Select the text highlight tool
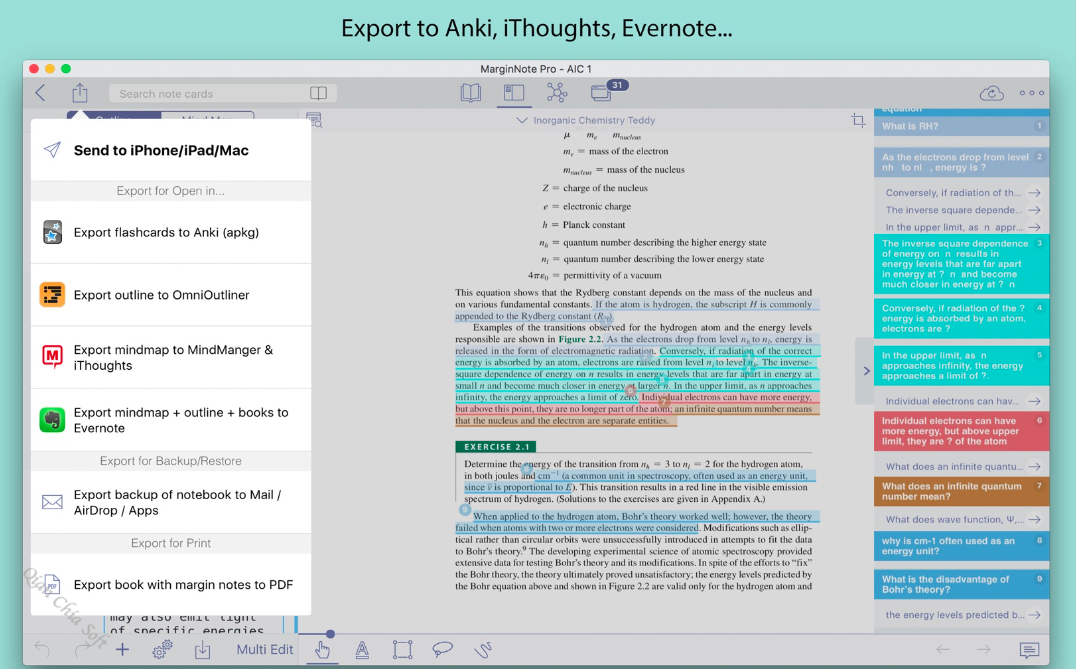The image size is (1076, 669). pyautogui.click(x=362, y=650)
